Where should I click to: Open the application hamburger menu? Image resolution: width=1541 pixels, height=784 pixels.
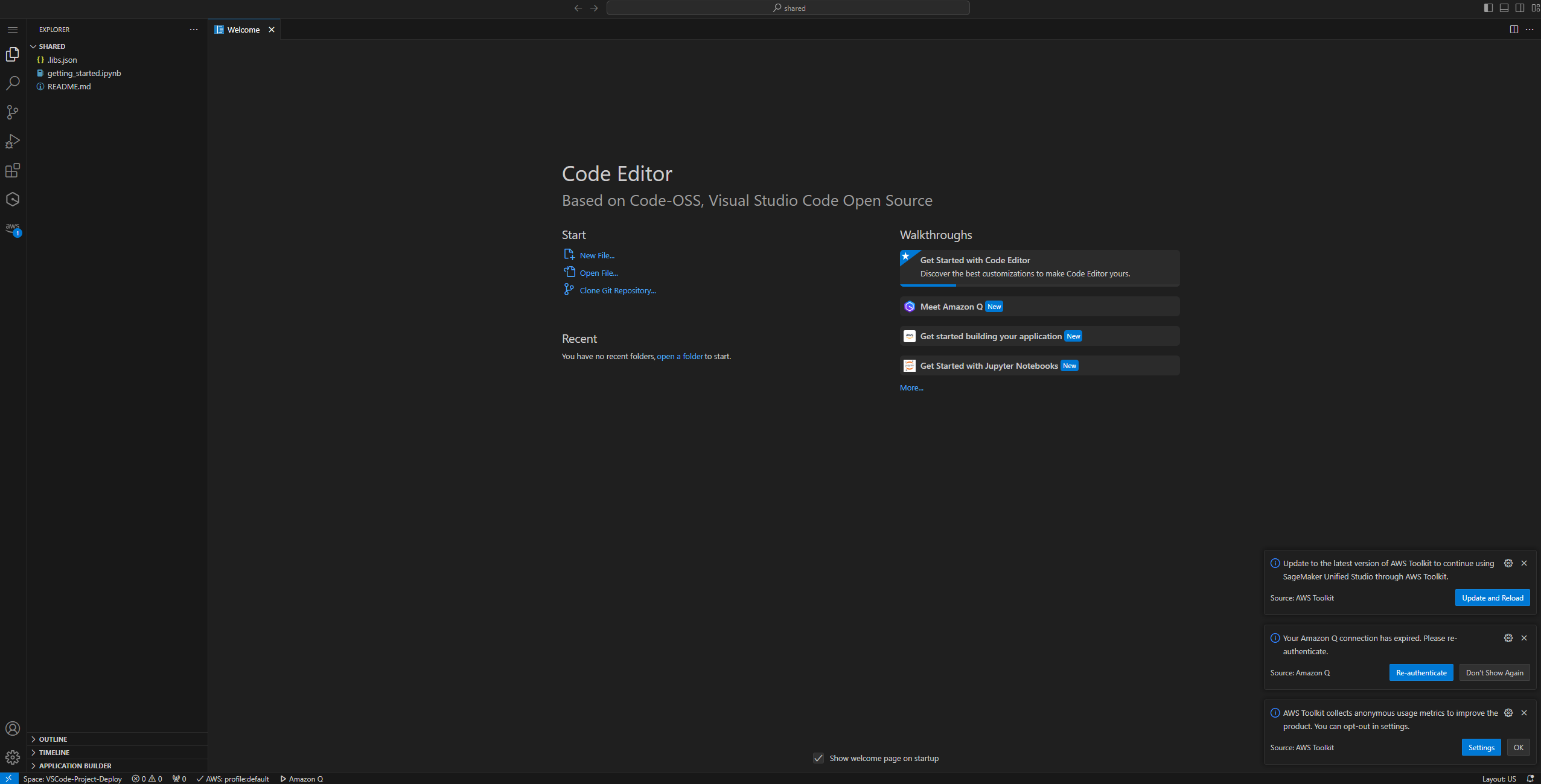(13, 30)
